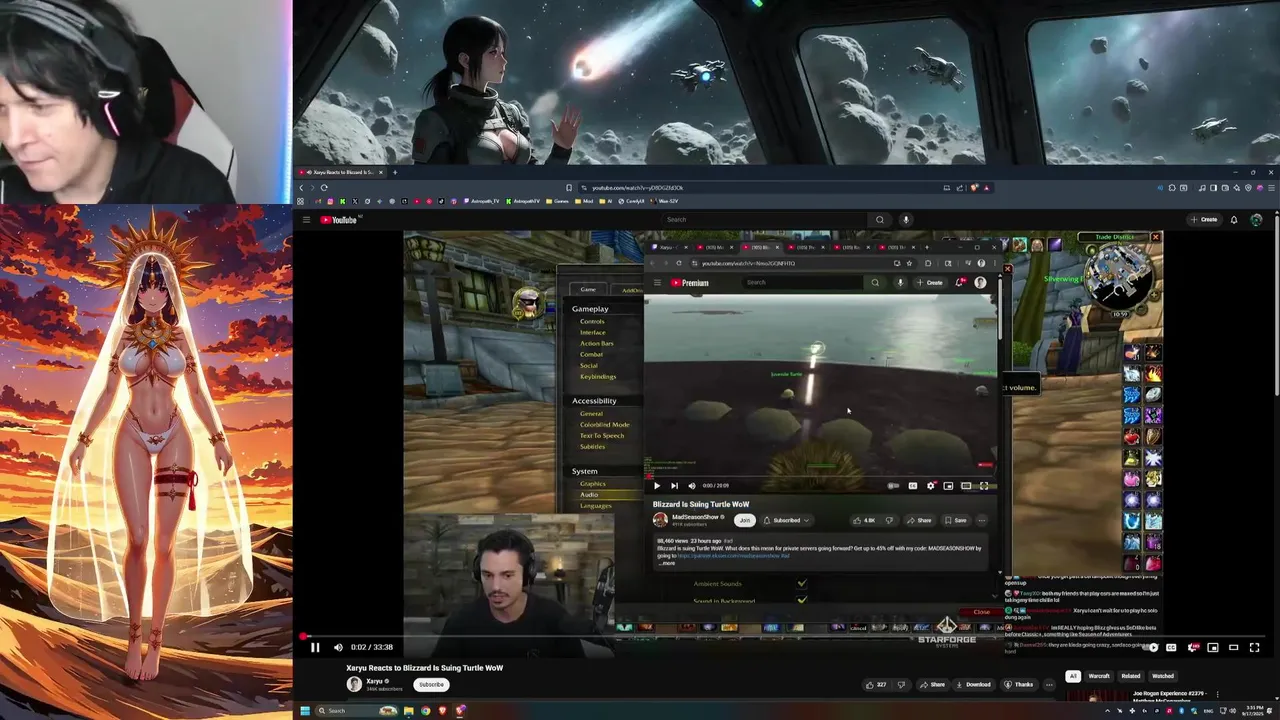Switch outer player to miniplayer
The image size is (1280, 720).
pos(1213,647)
